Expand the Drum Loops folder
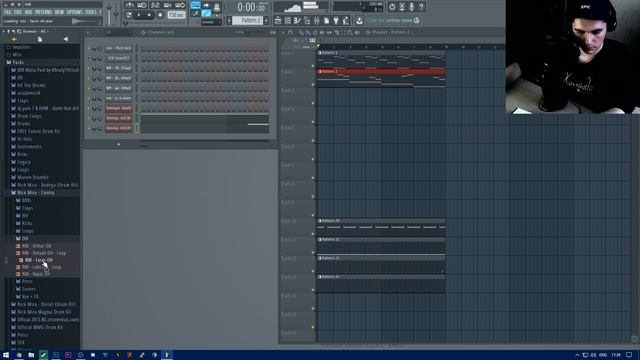Image resolution: width=640 pixels, height=360 pixels. tap(29, 116)
